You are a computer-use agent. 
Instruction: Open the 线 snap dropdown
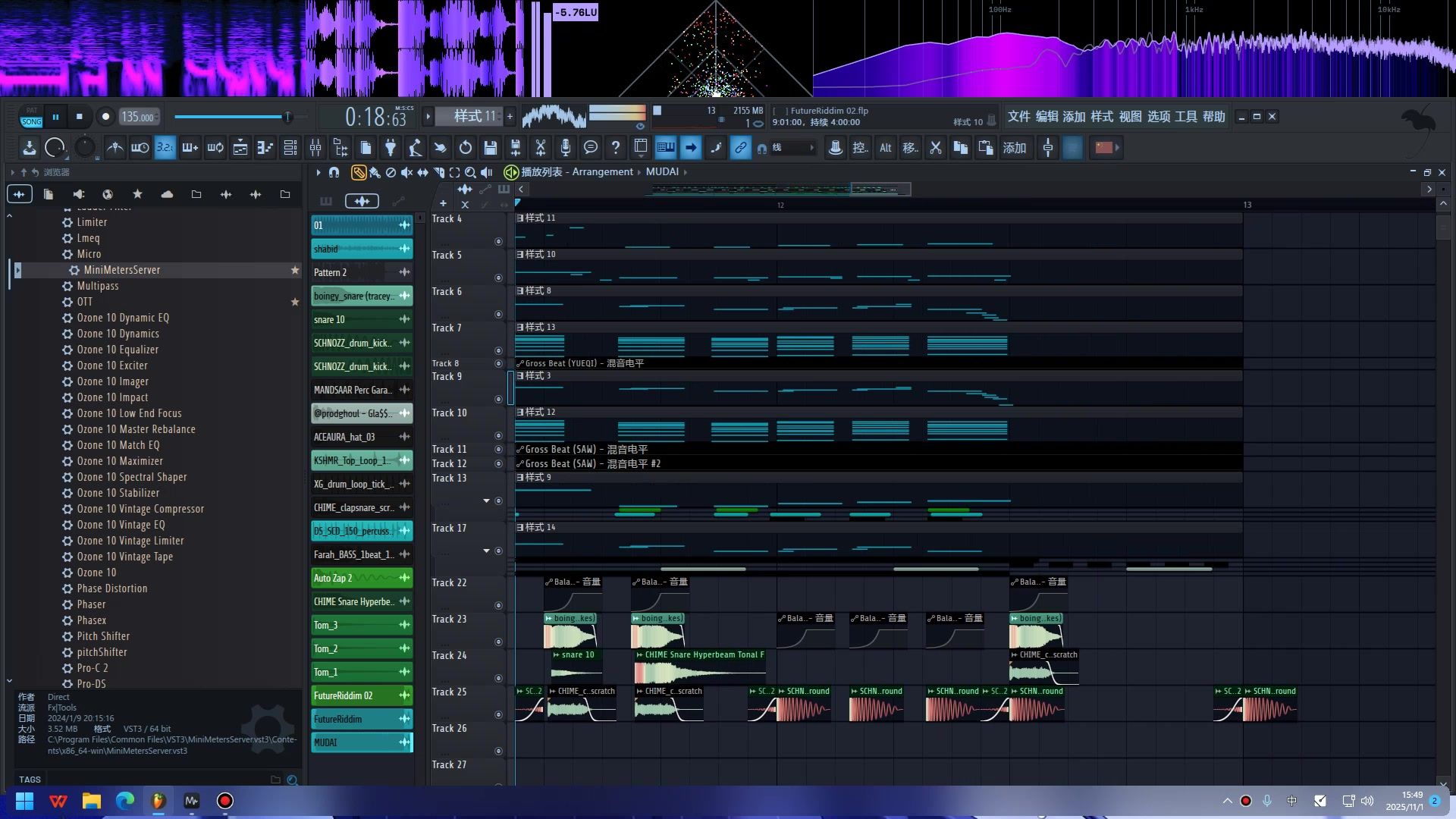click(793, 148)
